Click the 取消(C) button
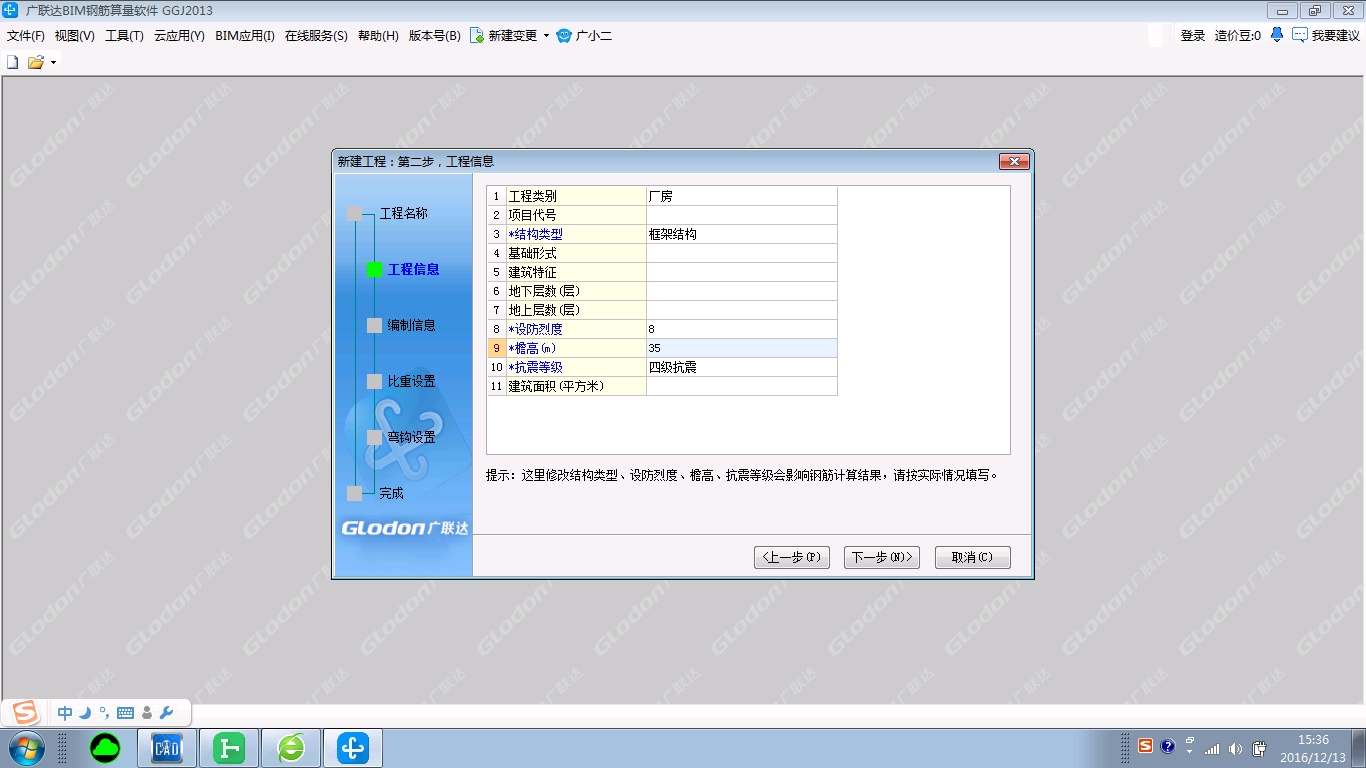This screenshot has height=768, width=1366. tap(973, 557)
